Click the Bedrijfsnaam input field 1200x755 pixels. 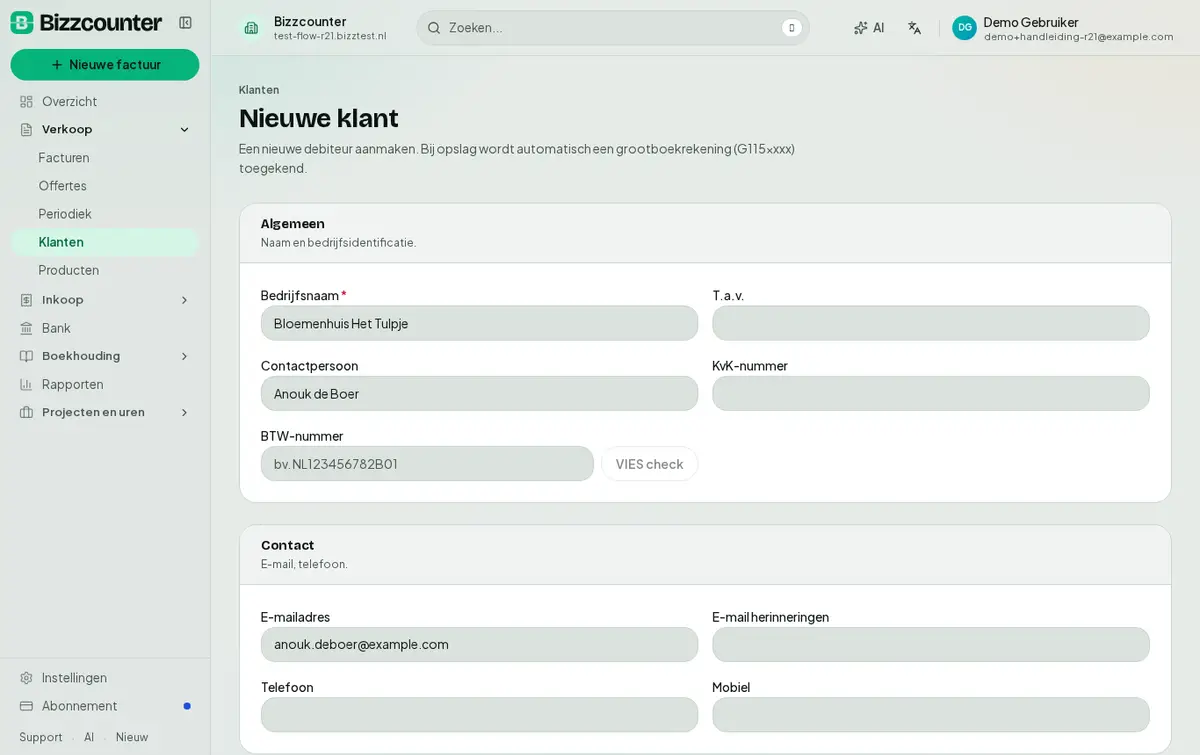pos(479,323)
